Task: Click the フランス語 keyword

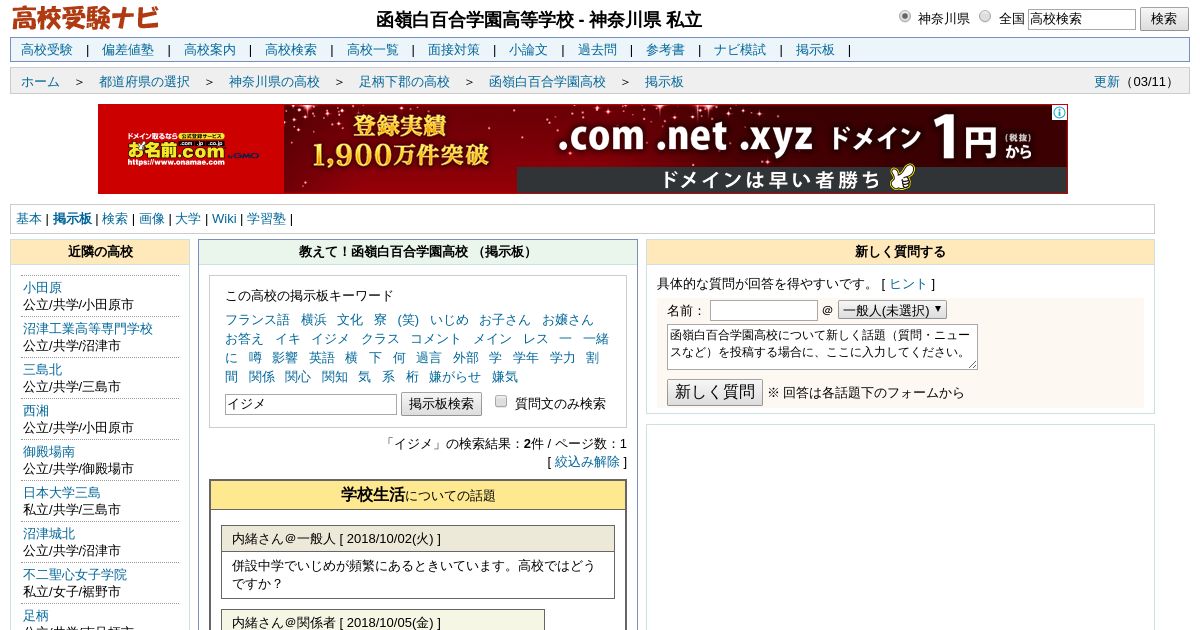Action: pyautogui.click(x=257, y=320)
